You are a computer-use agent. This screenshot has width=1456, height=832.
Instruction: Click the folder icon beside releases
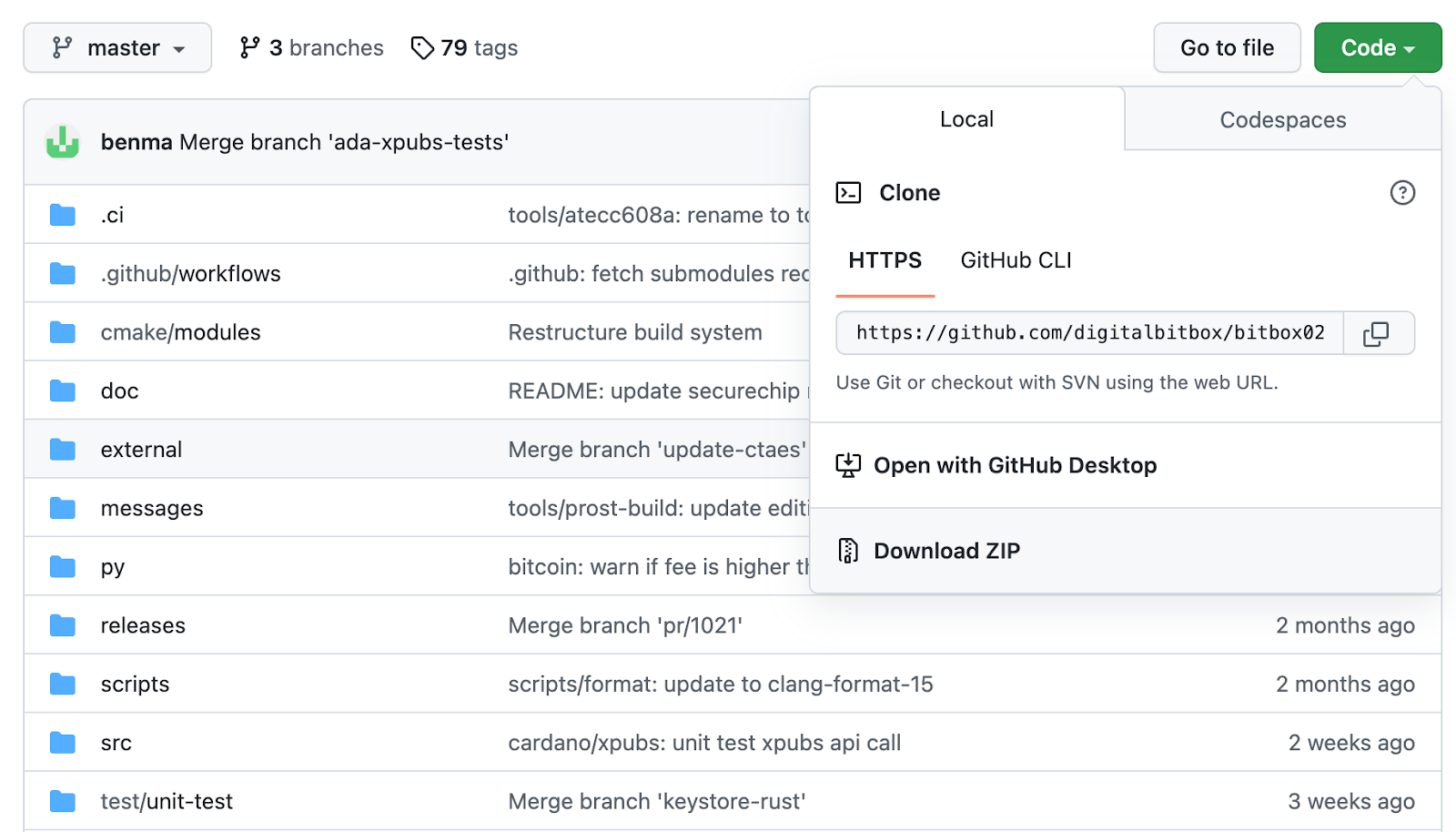(63, 626)
